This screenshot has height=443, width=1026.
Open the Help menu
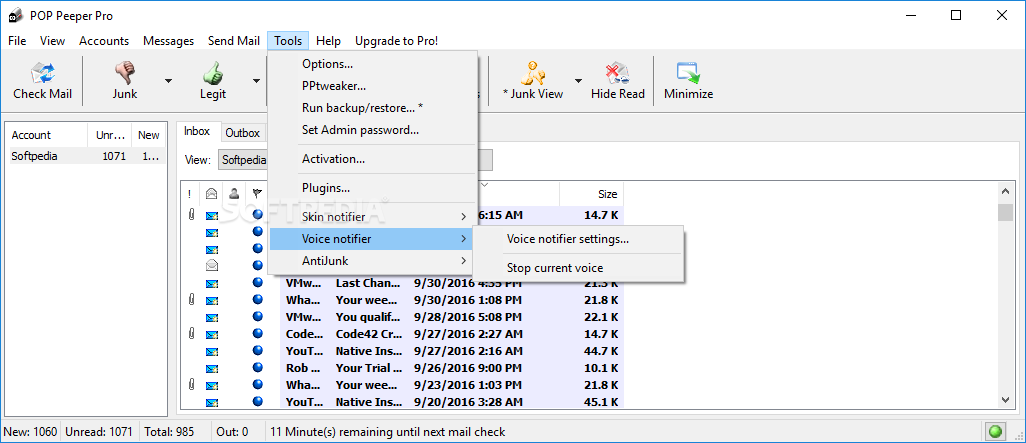click(x=328, y=41)
